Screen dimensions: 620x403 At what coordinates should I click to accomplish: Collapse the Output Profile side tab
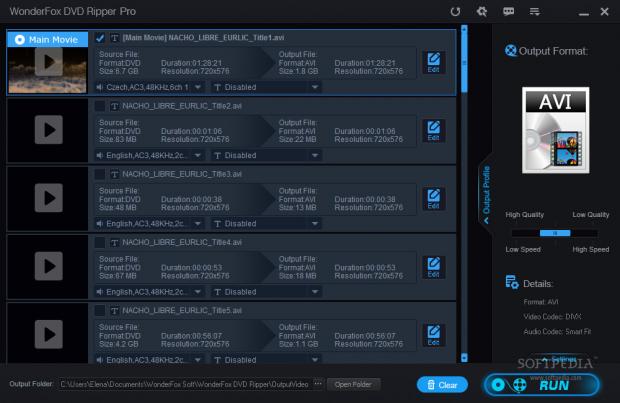(x=486, y=190)
